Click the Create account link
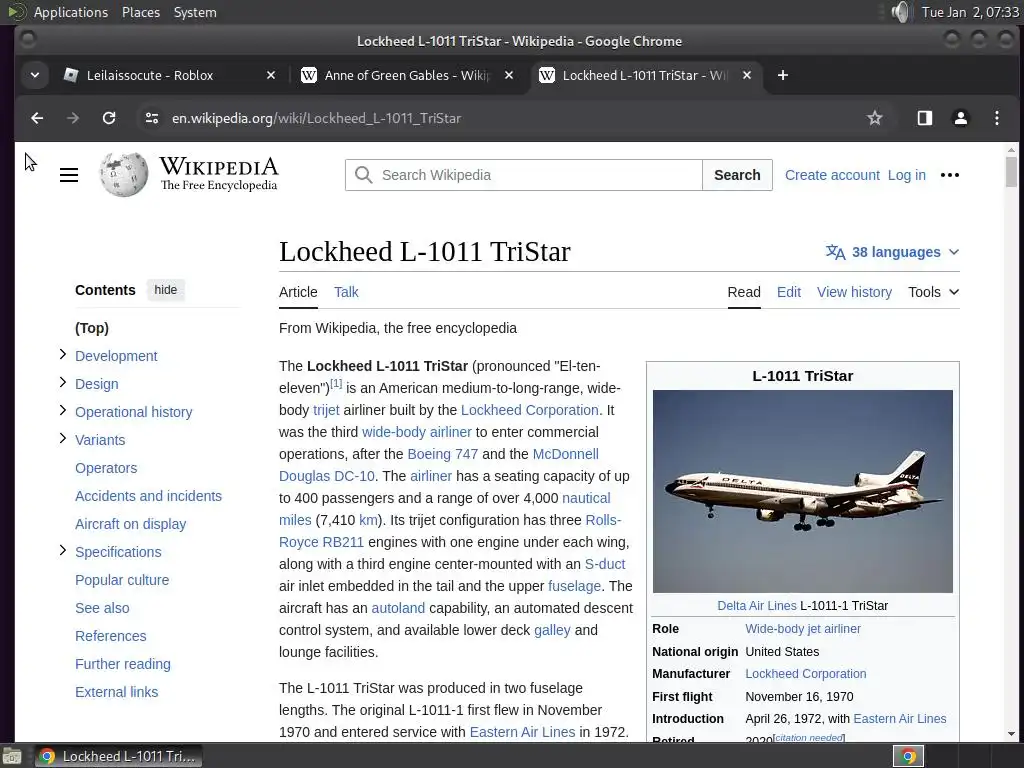Image resolution: width=1024 pixels, height=768 pixels. click(x=832, y=175)
